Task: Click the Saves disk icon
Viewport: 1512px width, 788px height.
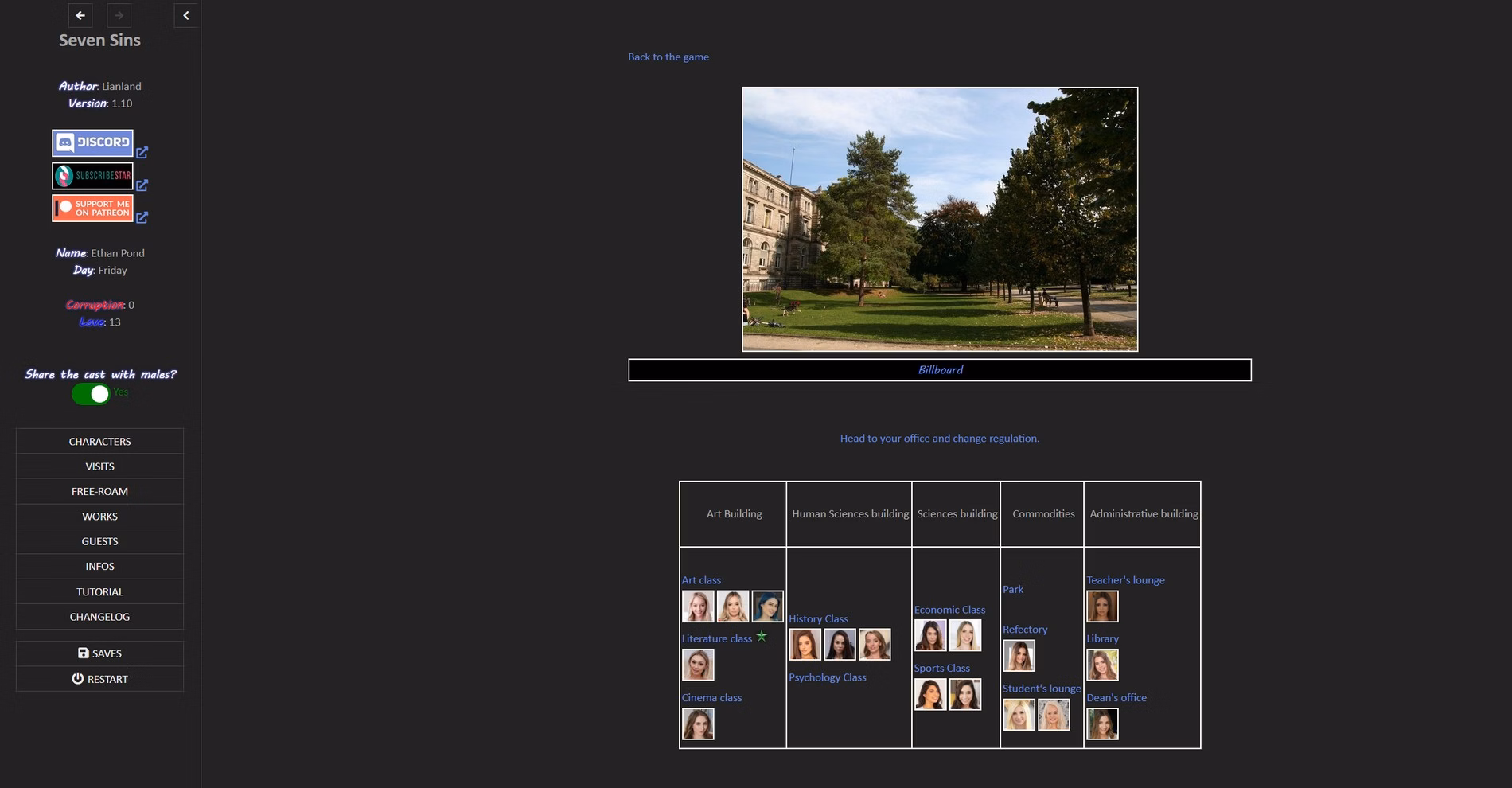Action: click(84, 653)
